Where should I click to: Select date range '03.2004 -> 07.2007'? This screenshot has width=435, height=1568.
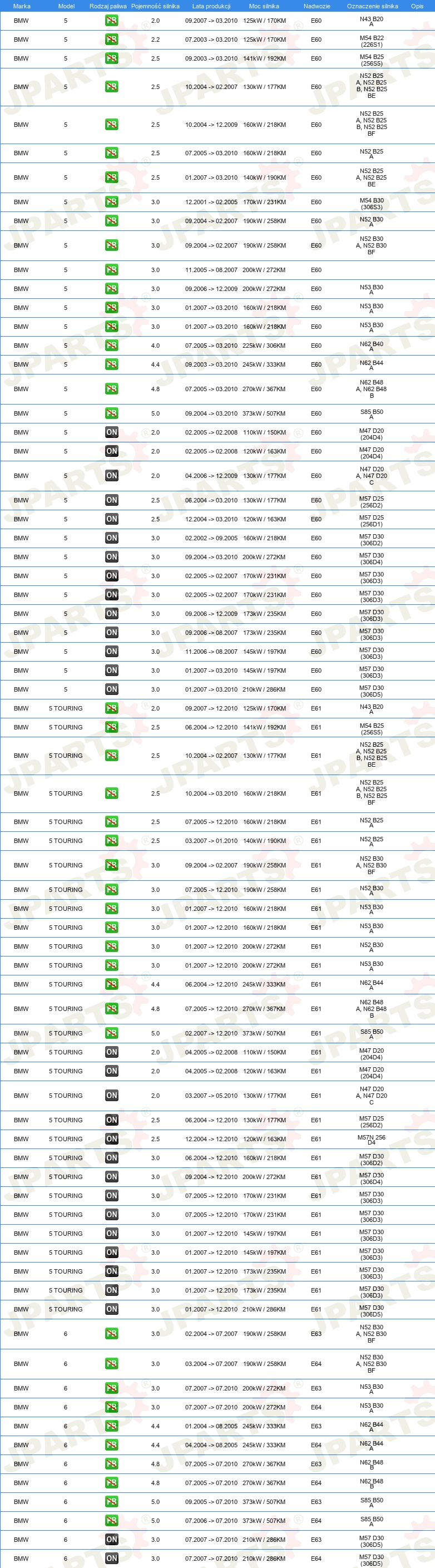pyautogui.click(x=211, y=1363)
